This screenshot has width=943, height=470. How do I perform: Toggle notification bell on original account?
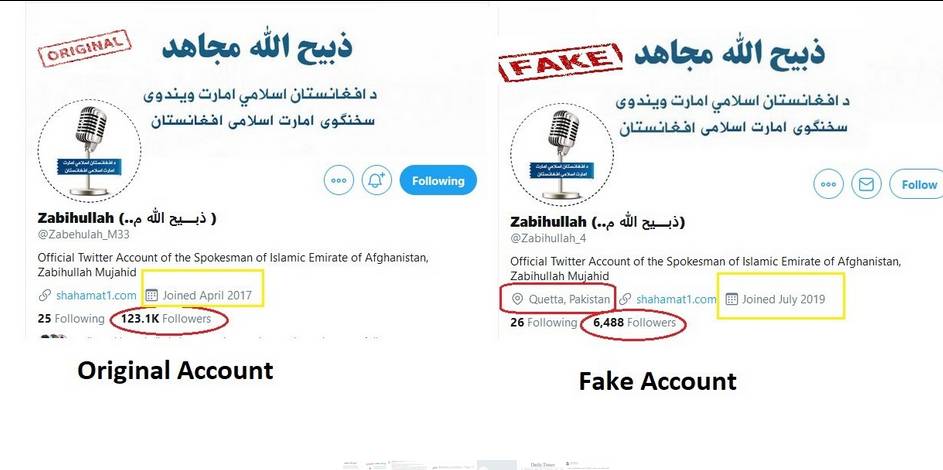coord(376,180)
